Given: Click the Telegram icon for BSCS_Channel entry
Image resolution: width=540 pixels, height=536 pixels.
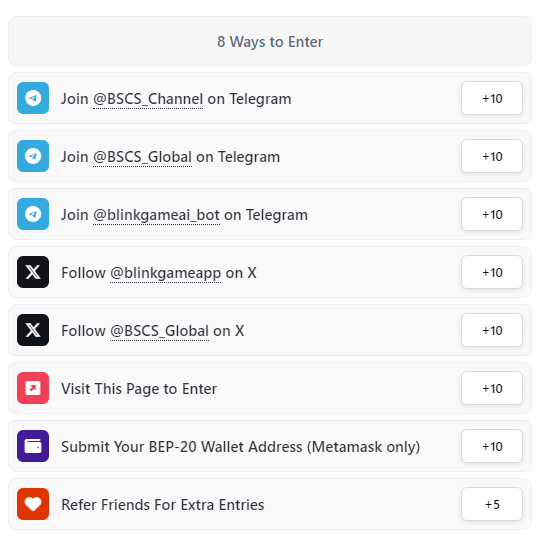Looking at the screenshot, I should click(x=33, y=98).
